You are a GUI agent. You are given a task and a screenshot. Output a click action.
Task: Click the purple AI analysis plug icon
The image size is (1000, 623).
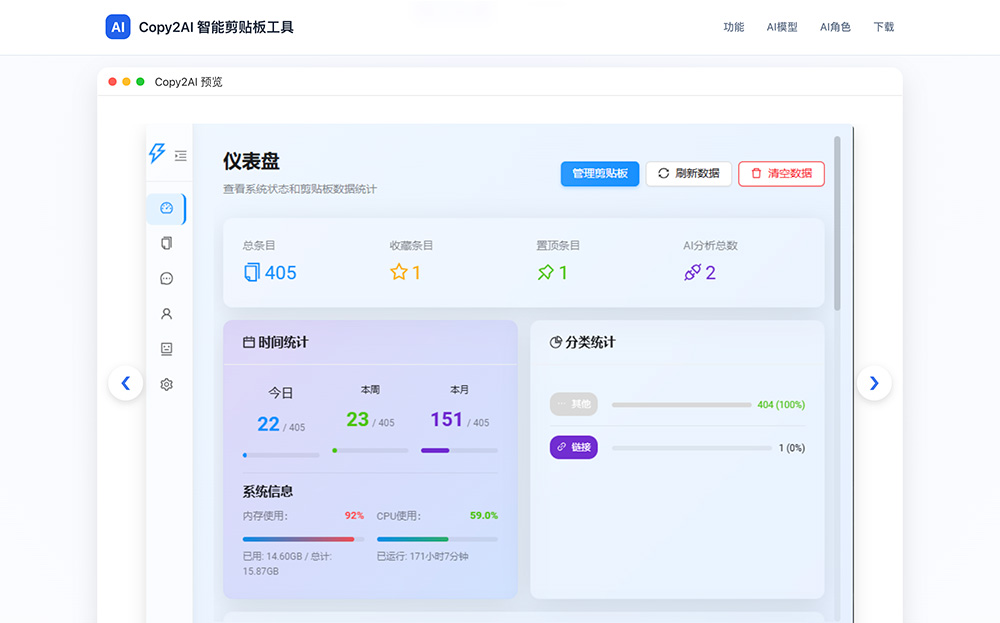tap(693, 273)
